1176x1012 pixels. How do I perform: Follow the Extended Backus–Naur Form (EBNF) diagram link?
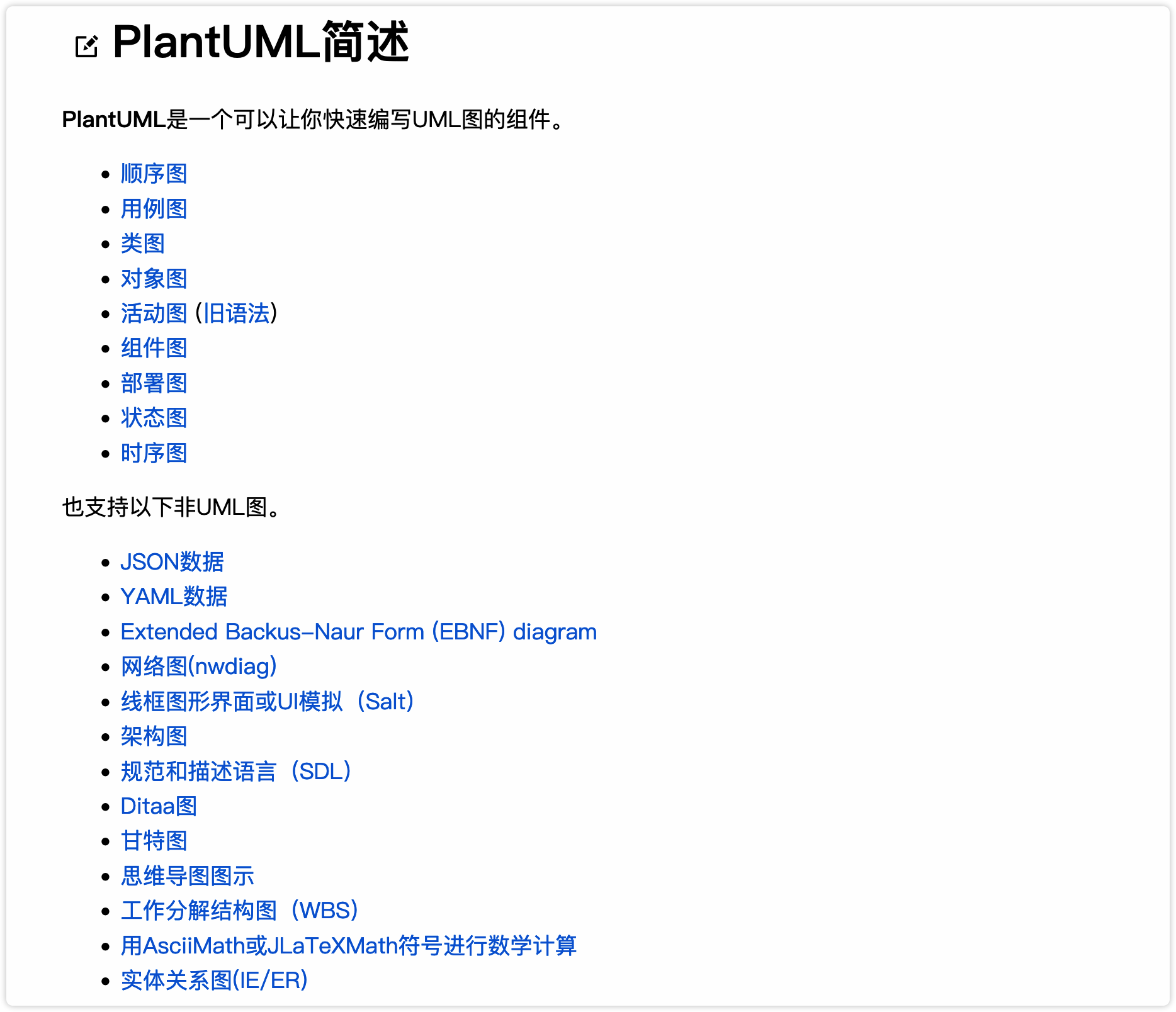coord(359,632)
